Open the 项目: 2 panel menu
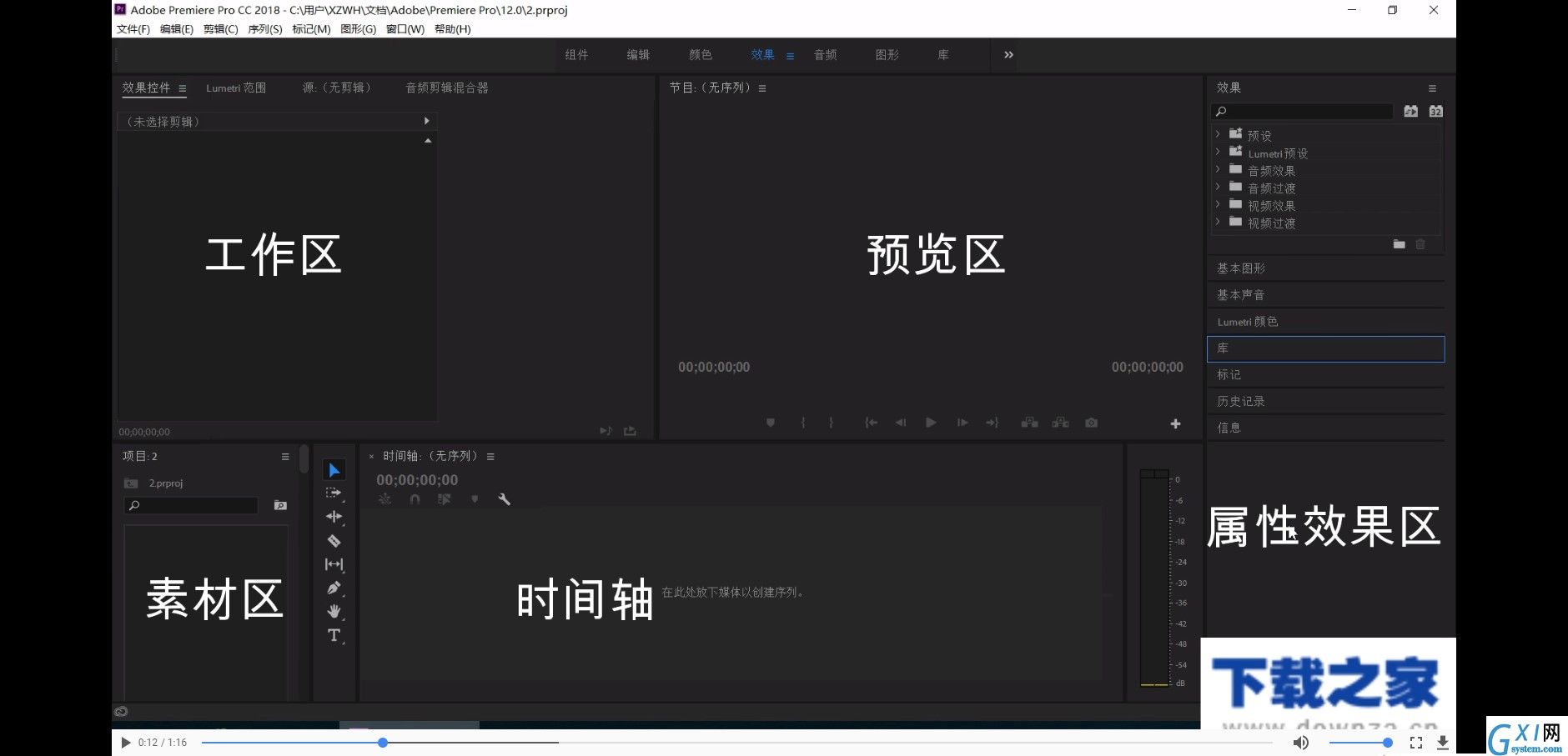This screenshot has width=1568, height=756. click(285, 457)
